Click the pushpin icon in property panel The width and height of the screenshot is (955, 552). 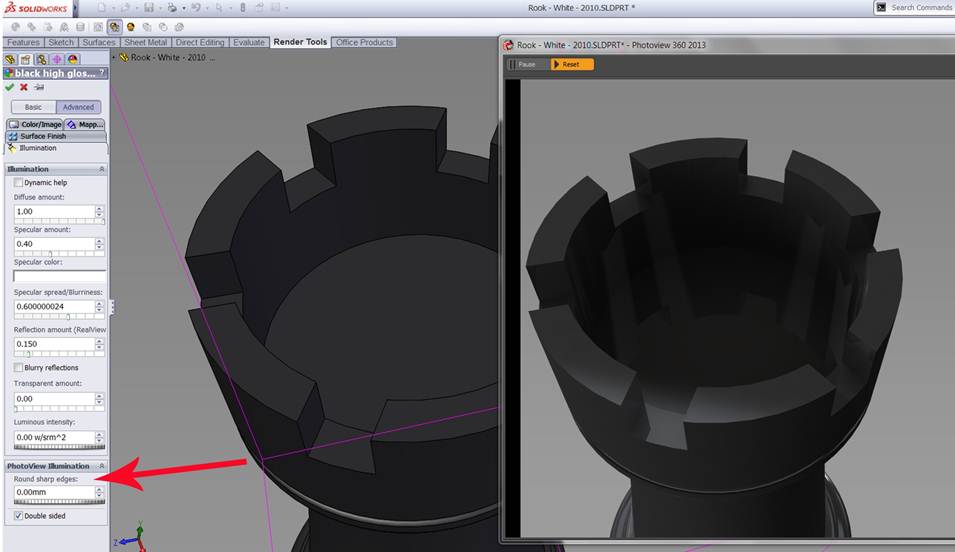39,87
